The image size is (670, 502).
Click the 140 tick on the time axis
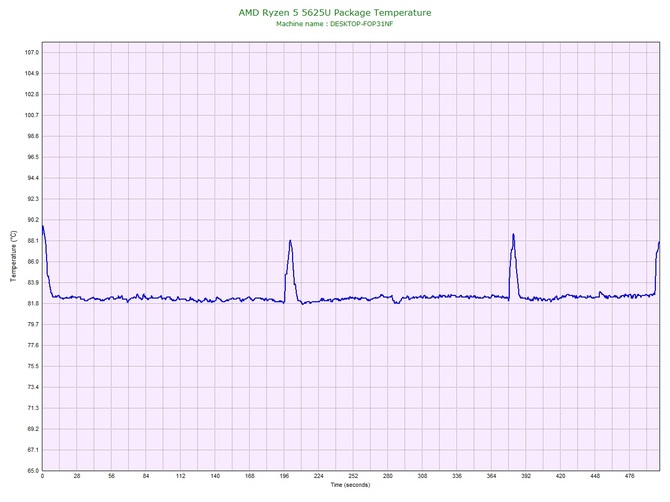tap(215, 476)
